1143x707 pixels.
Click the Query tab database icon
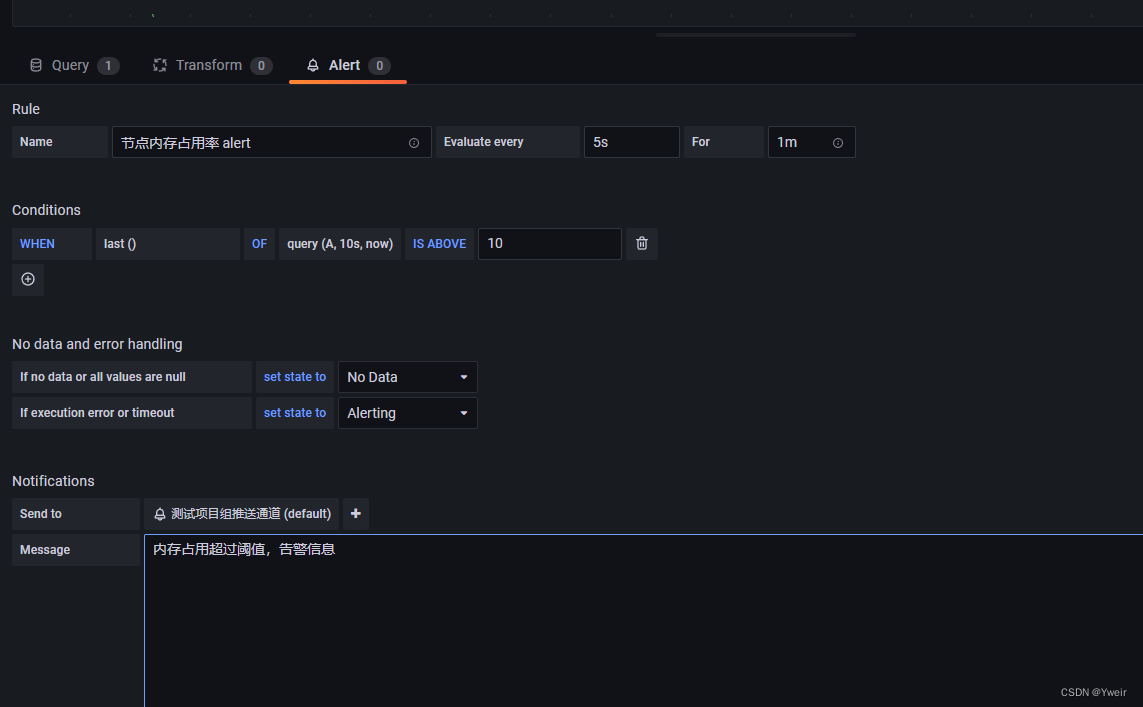[36, 64]
